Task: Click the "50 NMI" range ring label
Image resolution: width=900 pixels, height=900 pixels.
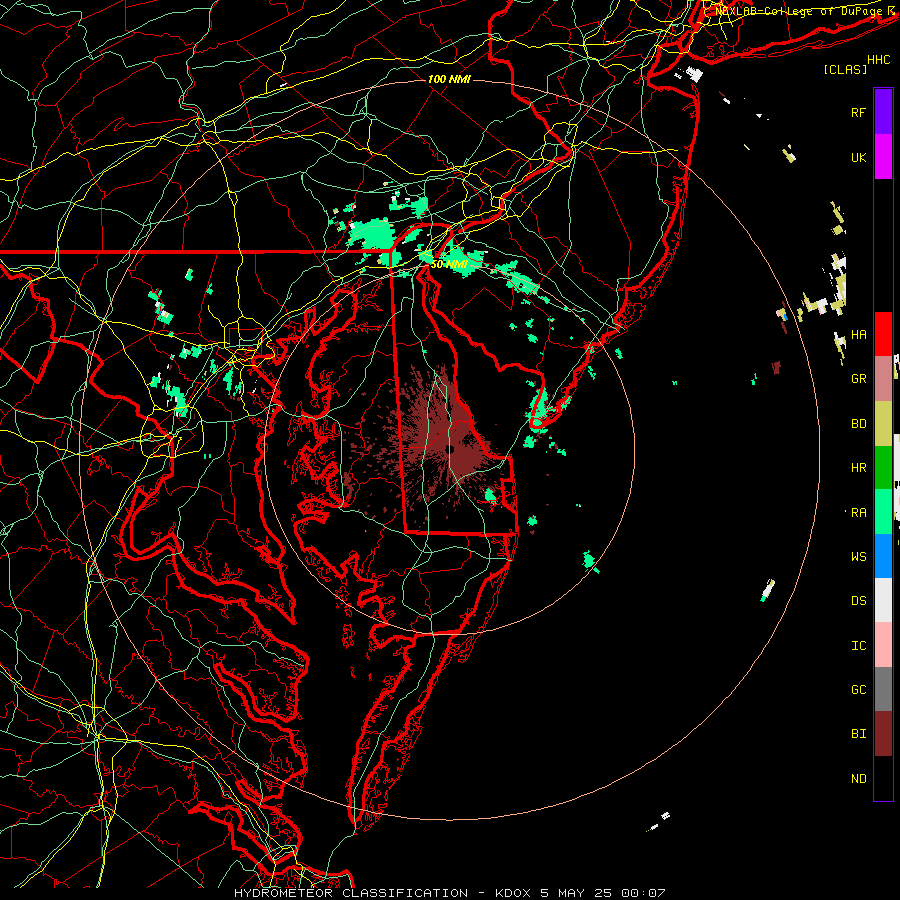Action: coord(449,264)
